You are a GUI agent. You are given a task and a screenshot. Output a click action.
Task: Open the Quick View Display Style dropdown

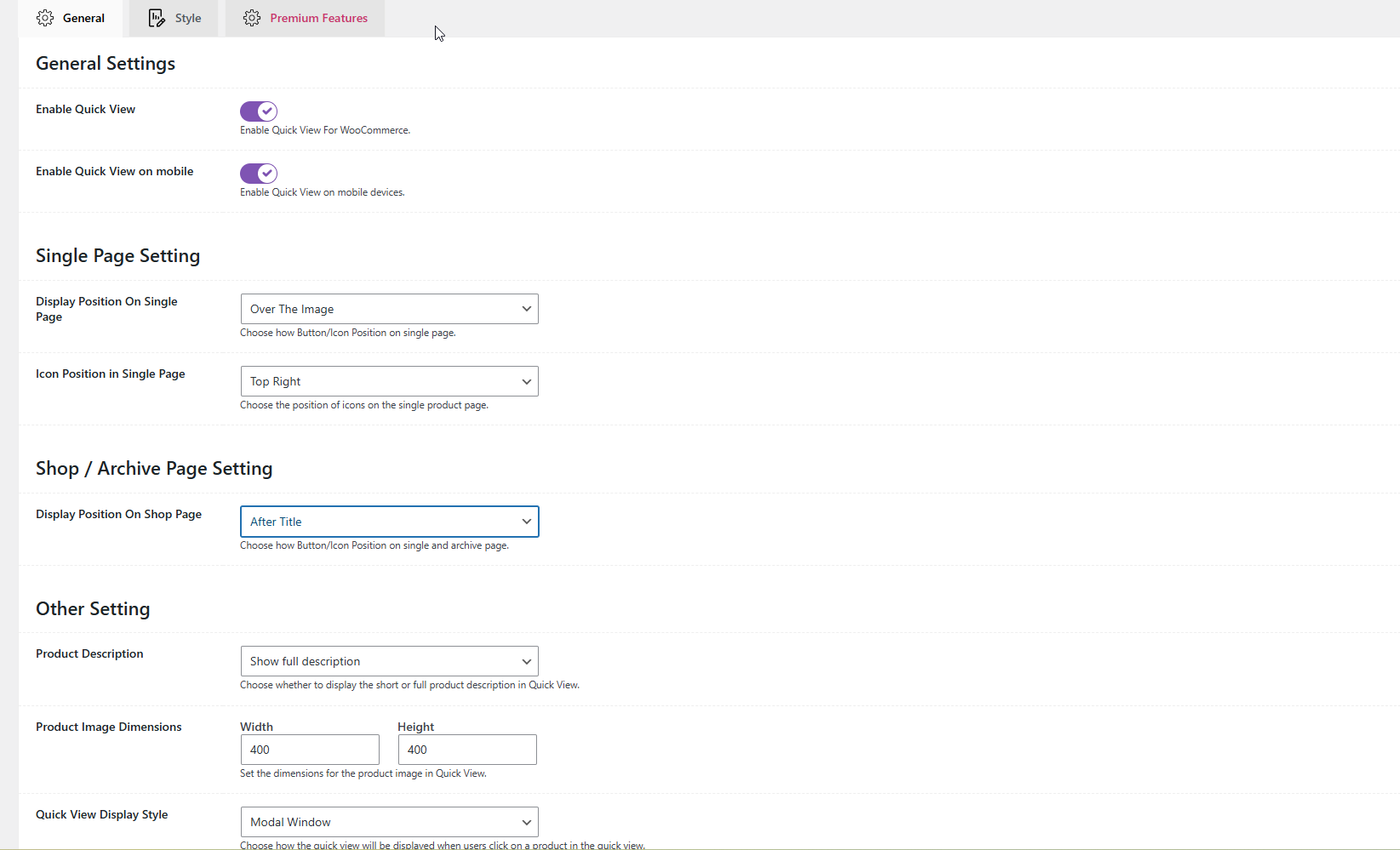point(388,821)
